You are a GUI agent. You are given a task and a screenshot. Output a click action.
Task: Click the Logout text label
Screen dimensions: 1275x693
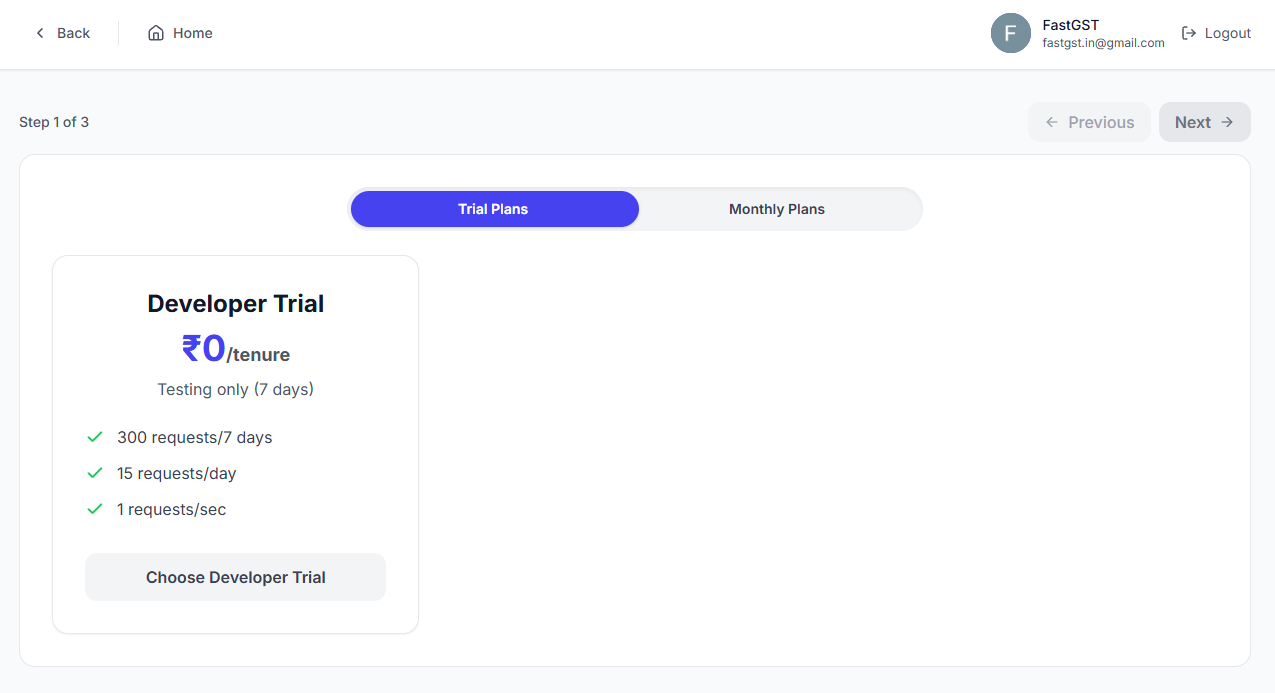1228,33
